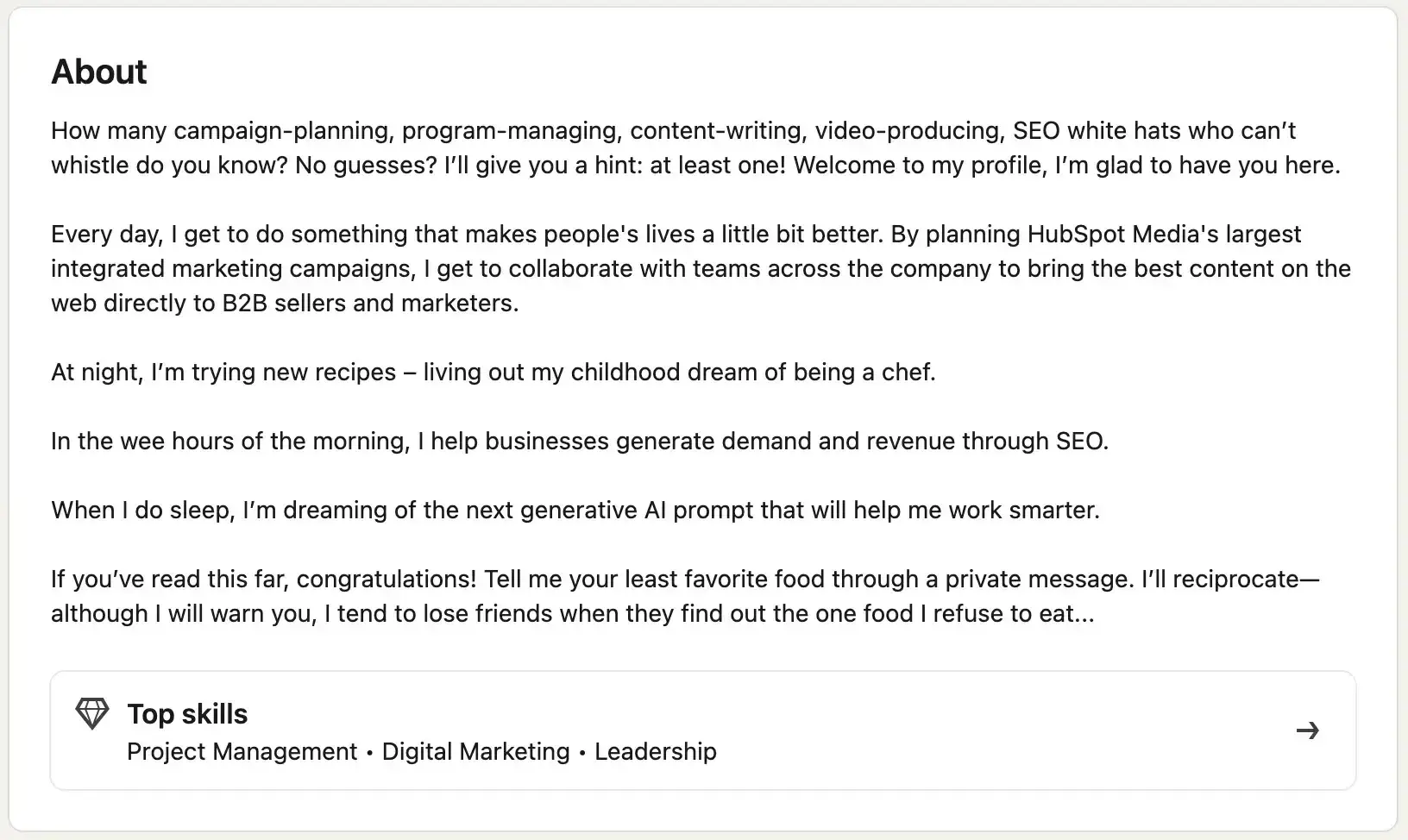This screenshot has width=1408, height=840.
Task: Select the Leadership skill entry
Action: click(x=655, y=751)
